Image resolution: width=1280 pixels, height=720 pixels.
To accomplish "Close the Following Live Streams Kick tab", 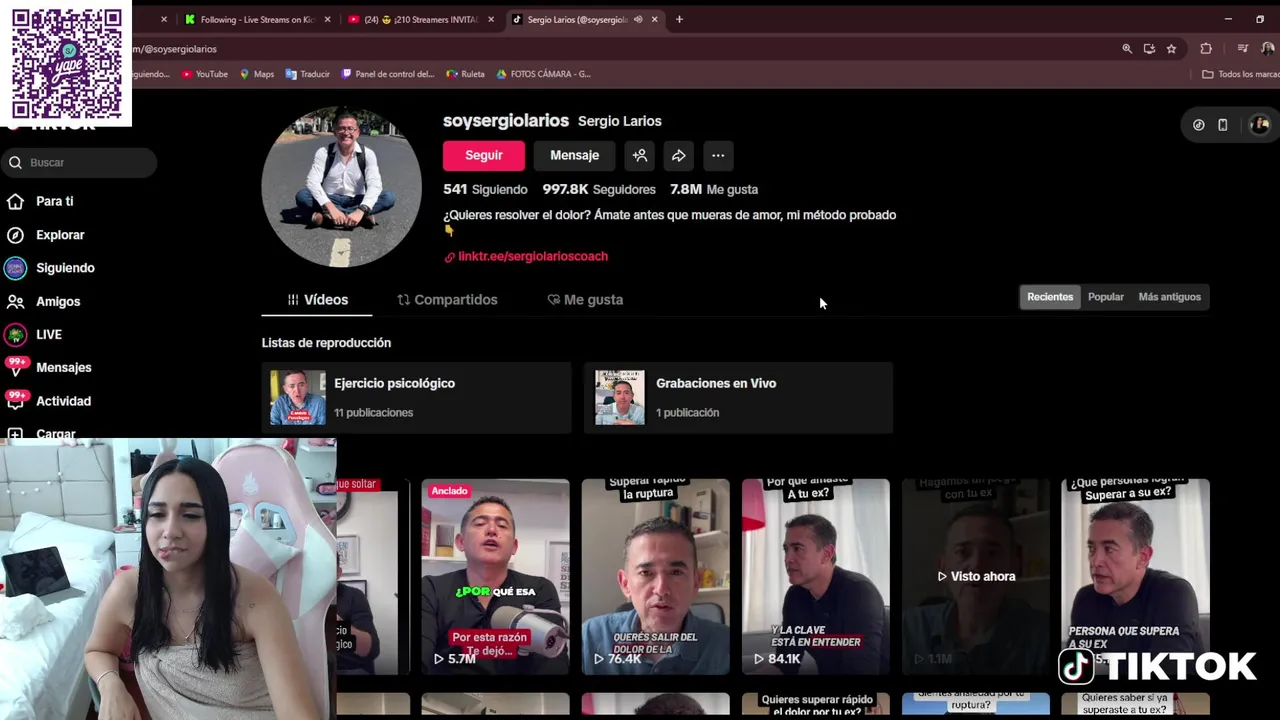I will (x=327, y=19).
